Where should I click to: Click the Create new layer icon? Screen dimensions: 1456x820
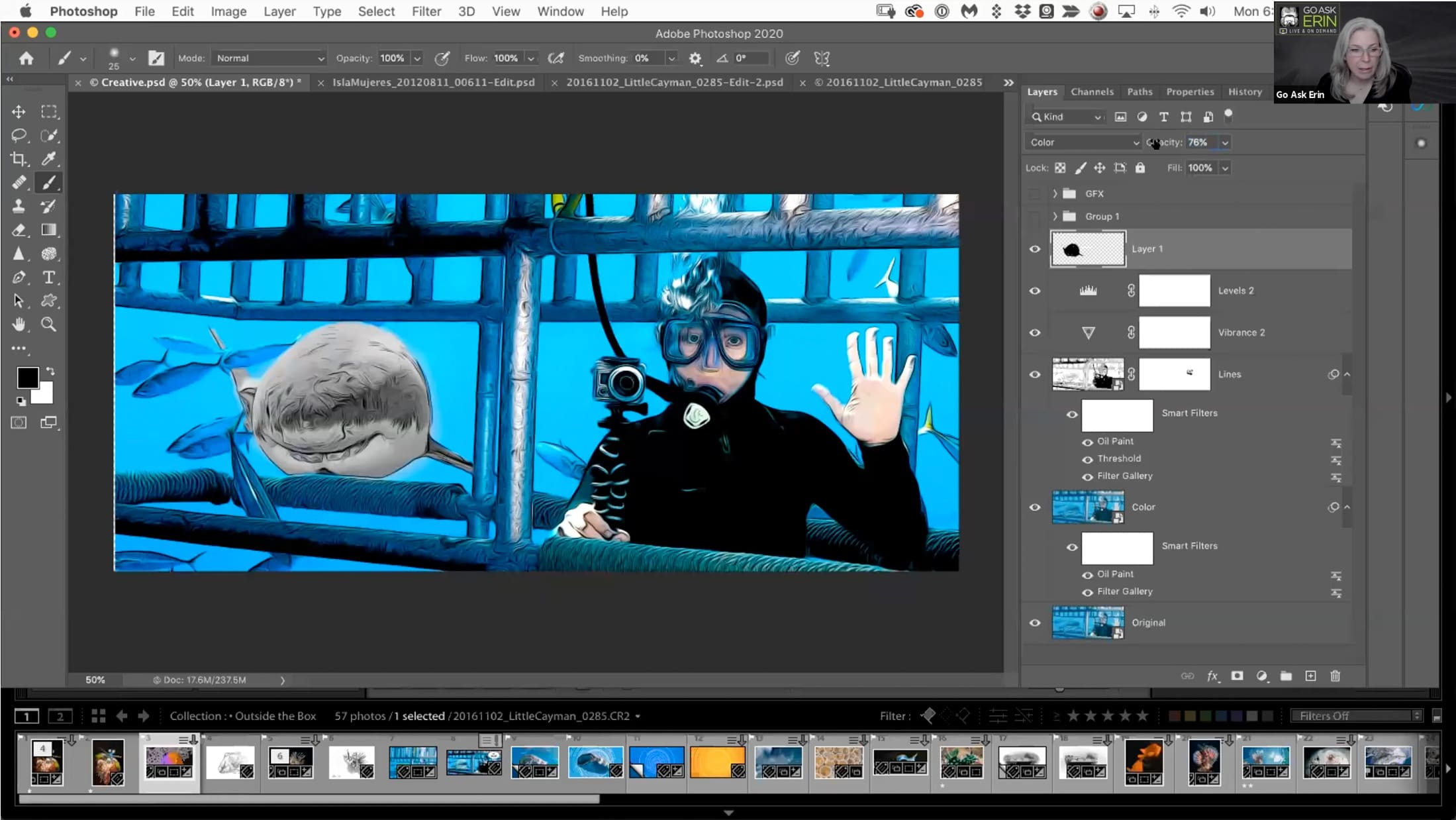pos(1310,676)
